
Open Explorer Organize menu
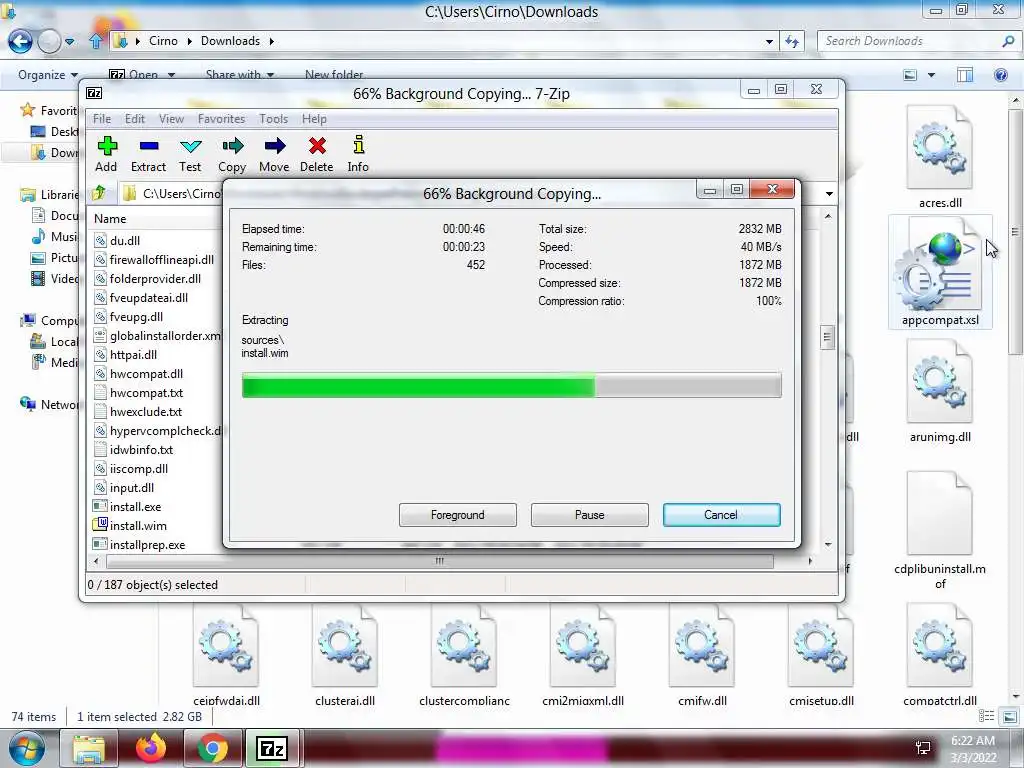[48, 74]
